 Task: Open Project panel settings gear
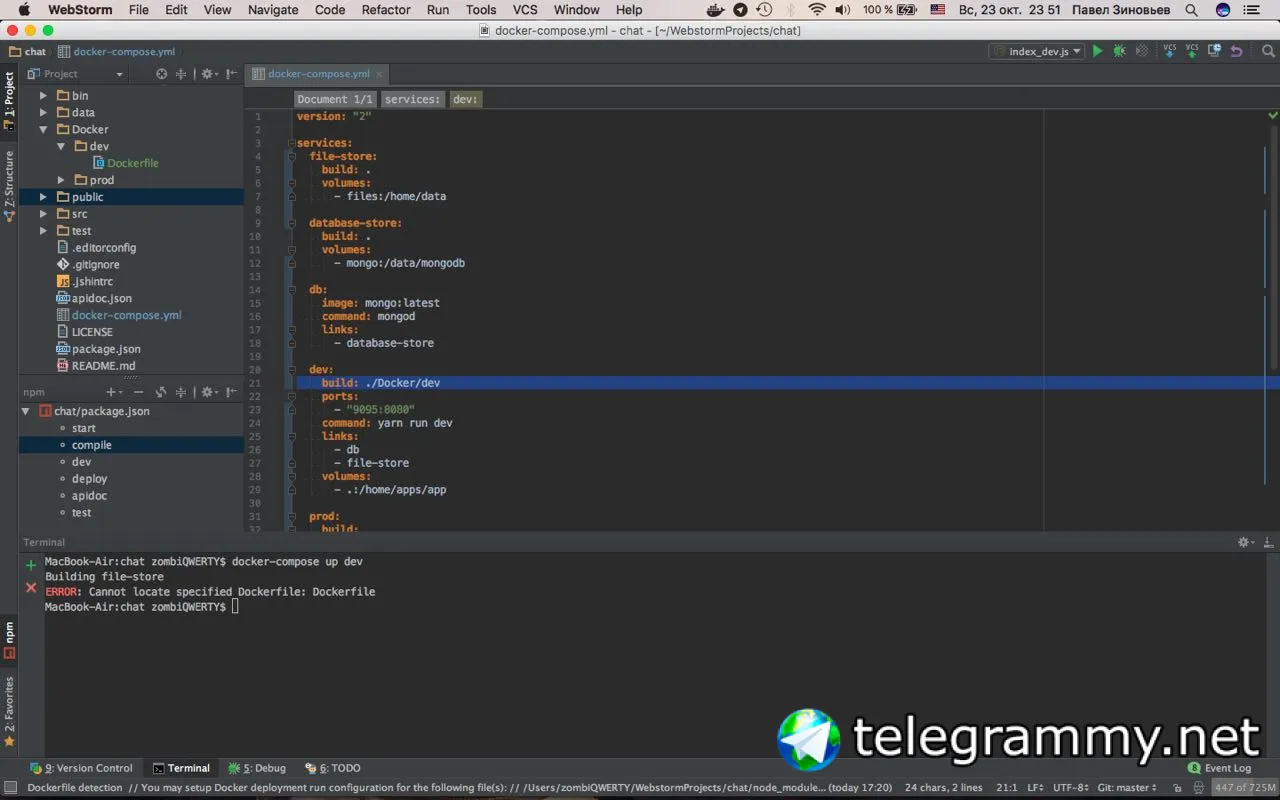[208, 74]
